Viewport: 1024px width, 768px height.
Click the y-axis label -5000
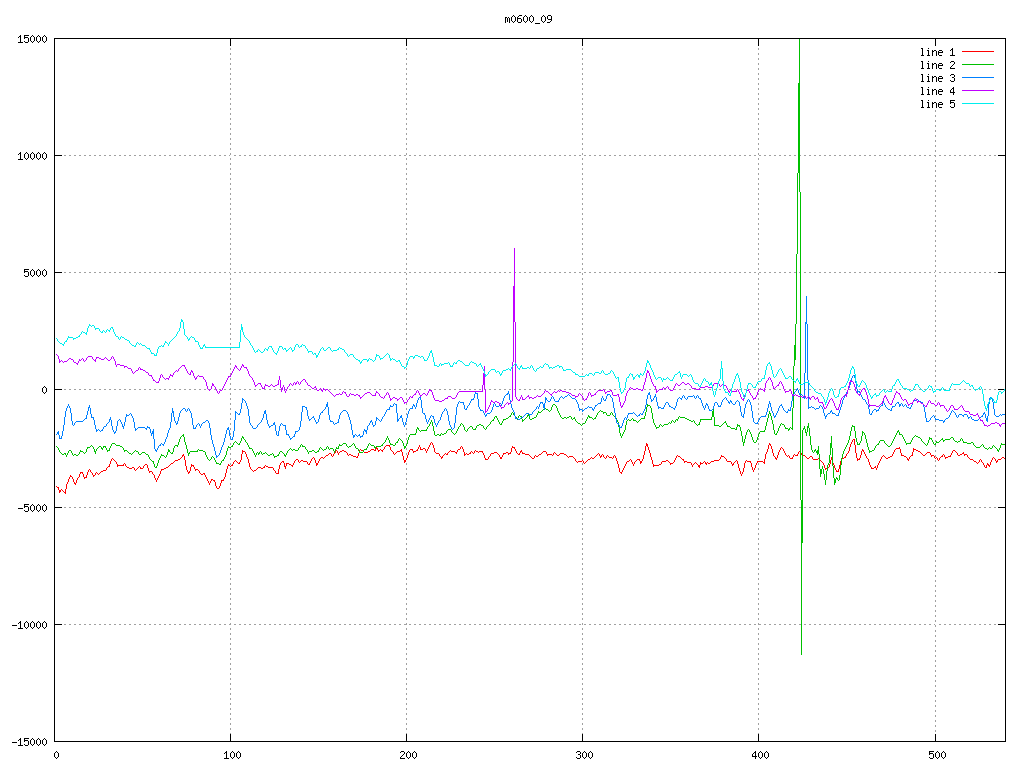(32, 507)
